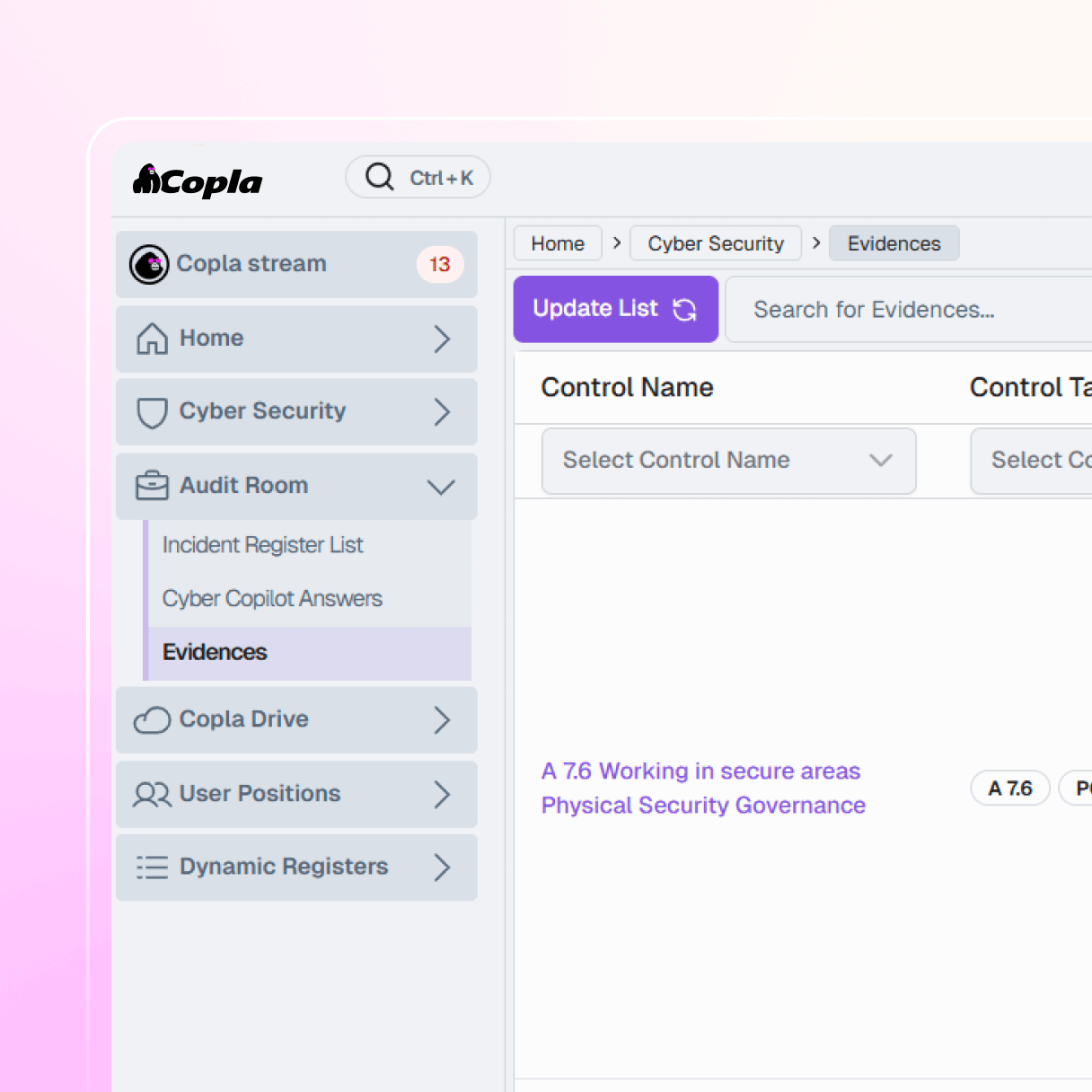This screenshot has width=1092, height=1092.
Task: Open A 7.6 Working in secure areas link
Action: pyautogui.click(x=700, y=771)
